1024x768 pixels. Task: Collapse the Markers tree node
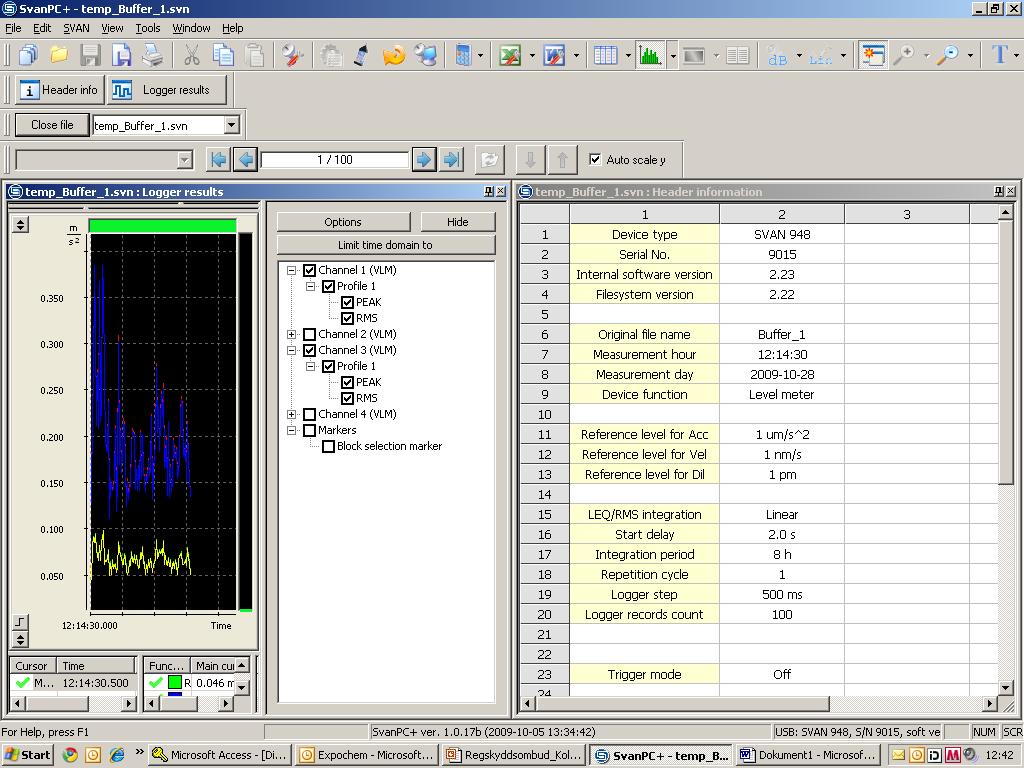[x=291, y=430]
